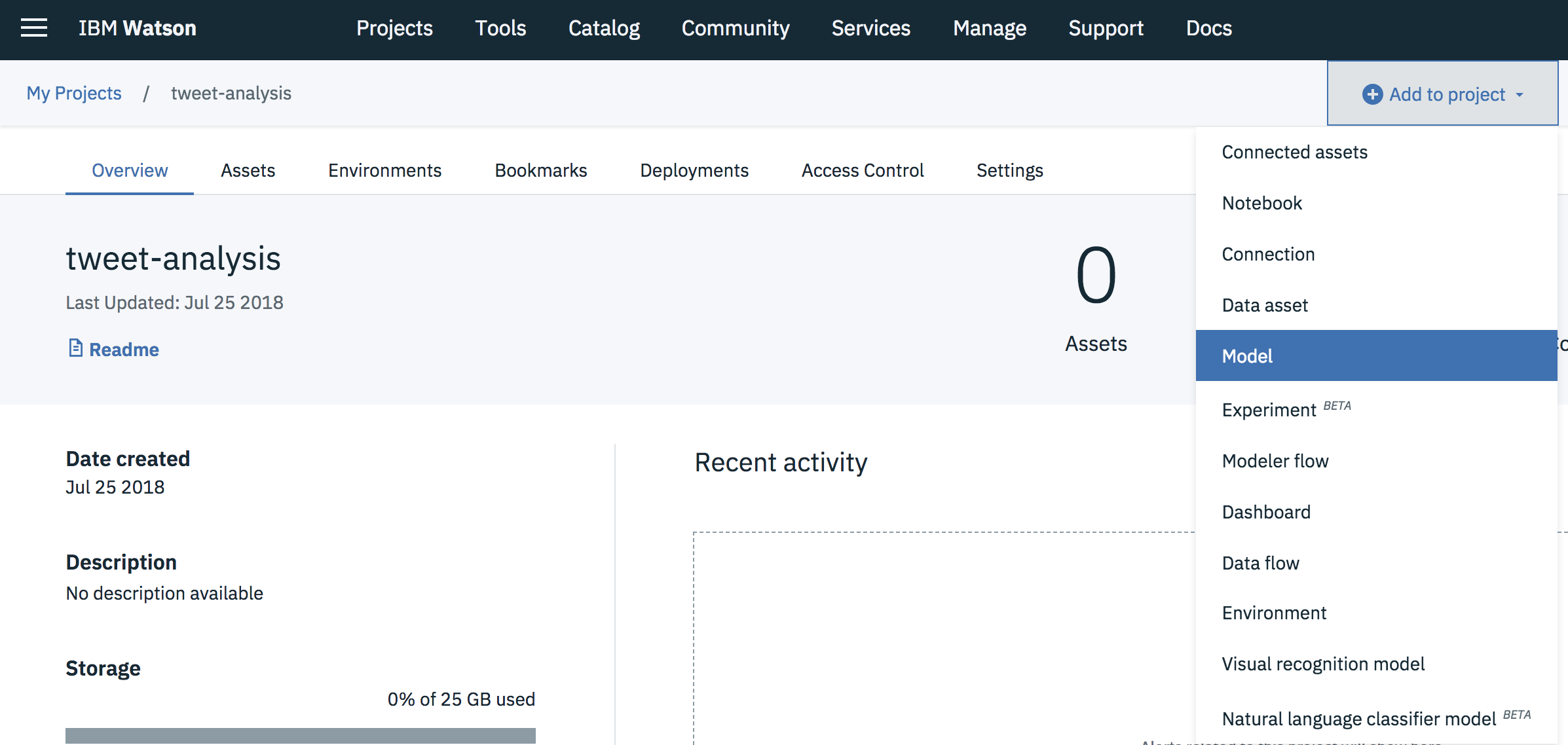Image resolution: width=1568 pixels, height=745 pixels.
Task: Open the Manage menu
Action: (x=990, y=28)
